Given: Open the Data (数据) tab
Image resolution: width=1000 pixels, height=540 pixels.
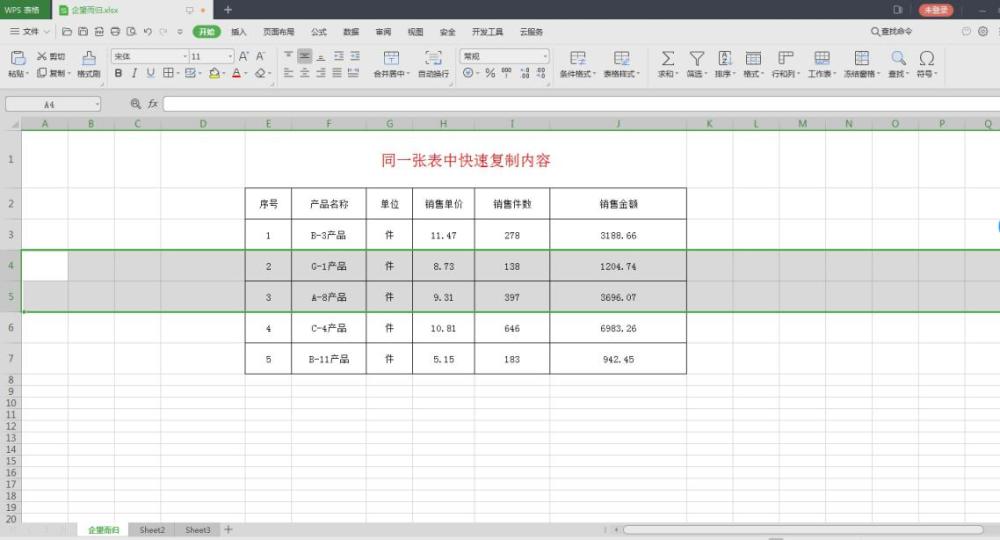Looking at the screenshot, I should (x=351, y=31).
